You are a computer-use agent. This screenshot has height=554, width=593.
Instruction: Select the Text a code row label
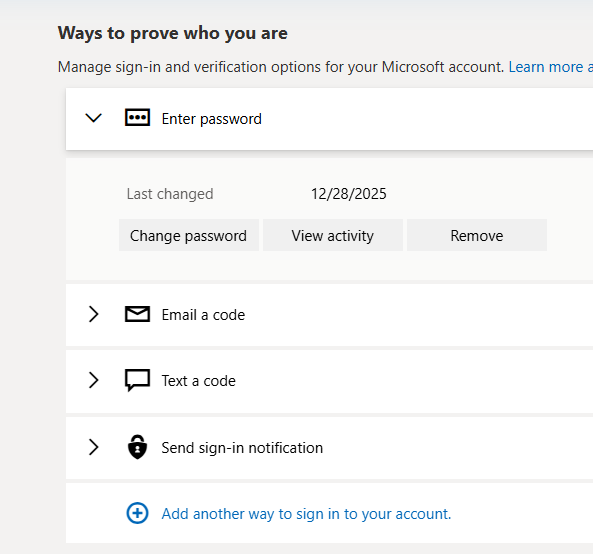tap(199, 381)
